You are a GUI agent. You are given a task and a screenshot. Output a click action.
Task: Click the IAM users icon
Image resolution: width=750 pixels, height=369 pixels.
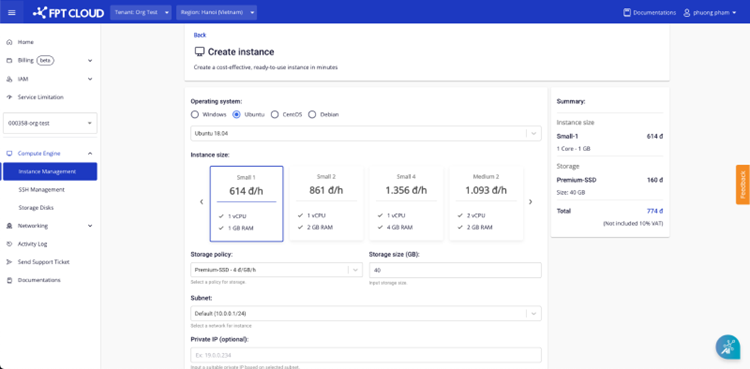[x=9, y=79]
